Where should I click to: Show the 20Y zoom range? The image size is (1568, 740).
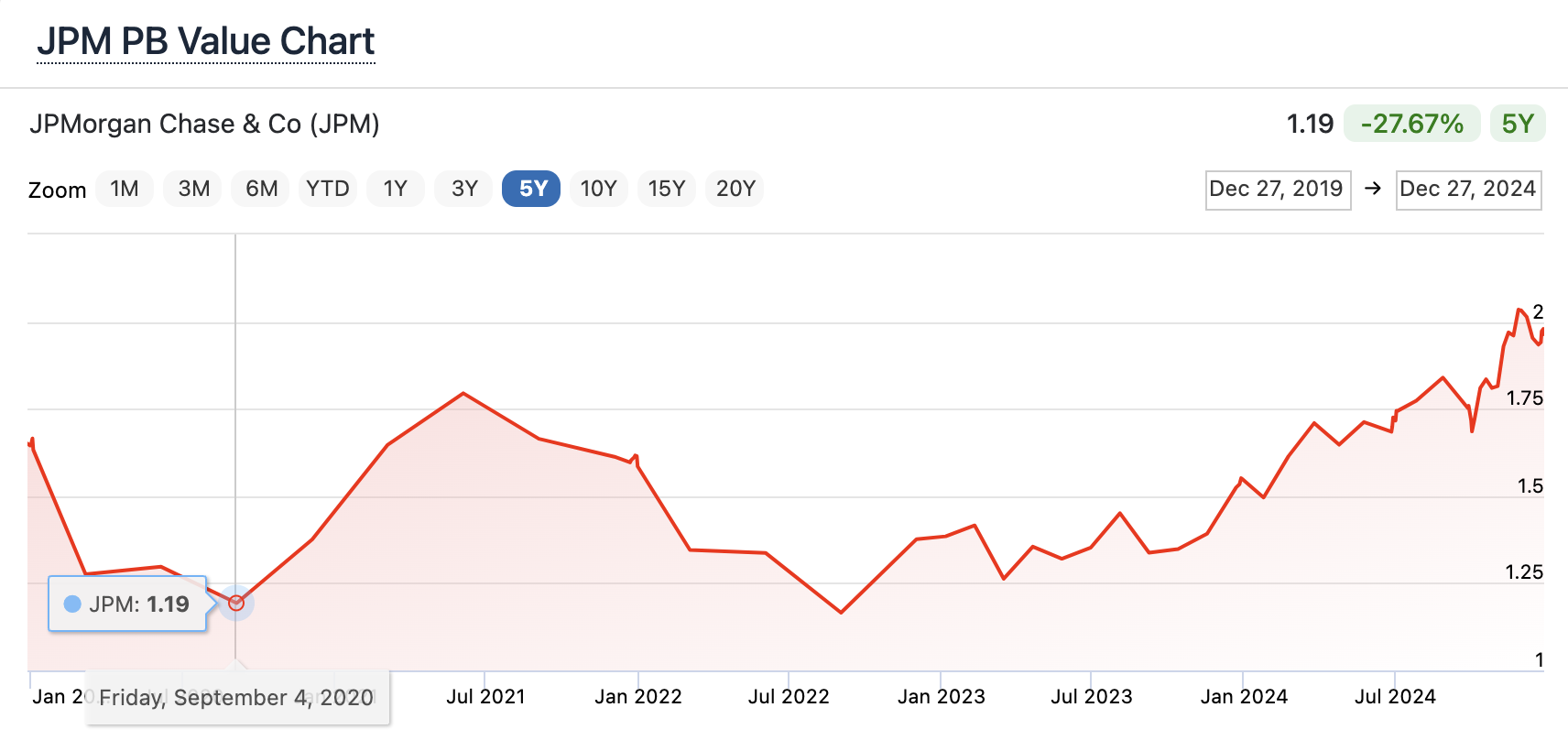(x=735, y=189)
